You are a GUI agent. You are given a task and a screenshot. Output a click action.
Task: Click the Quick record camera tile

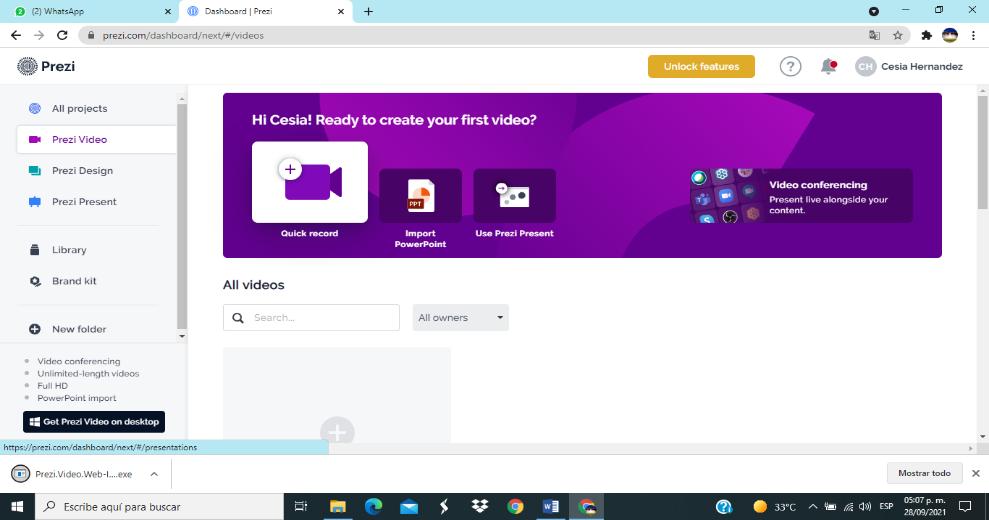[310, 182]
